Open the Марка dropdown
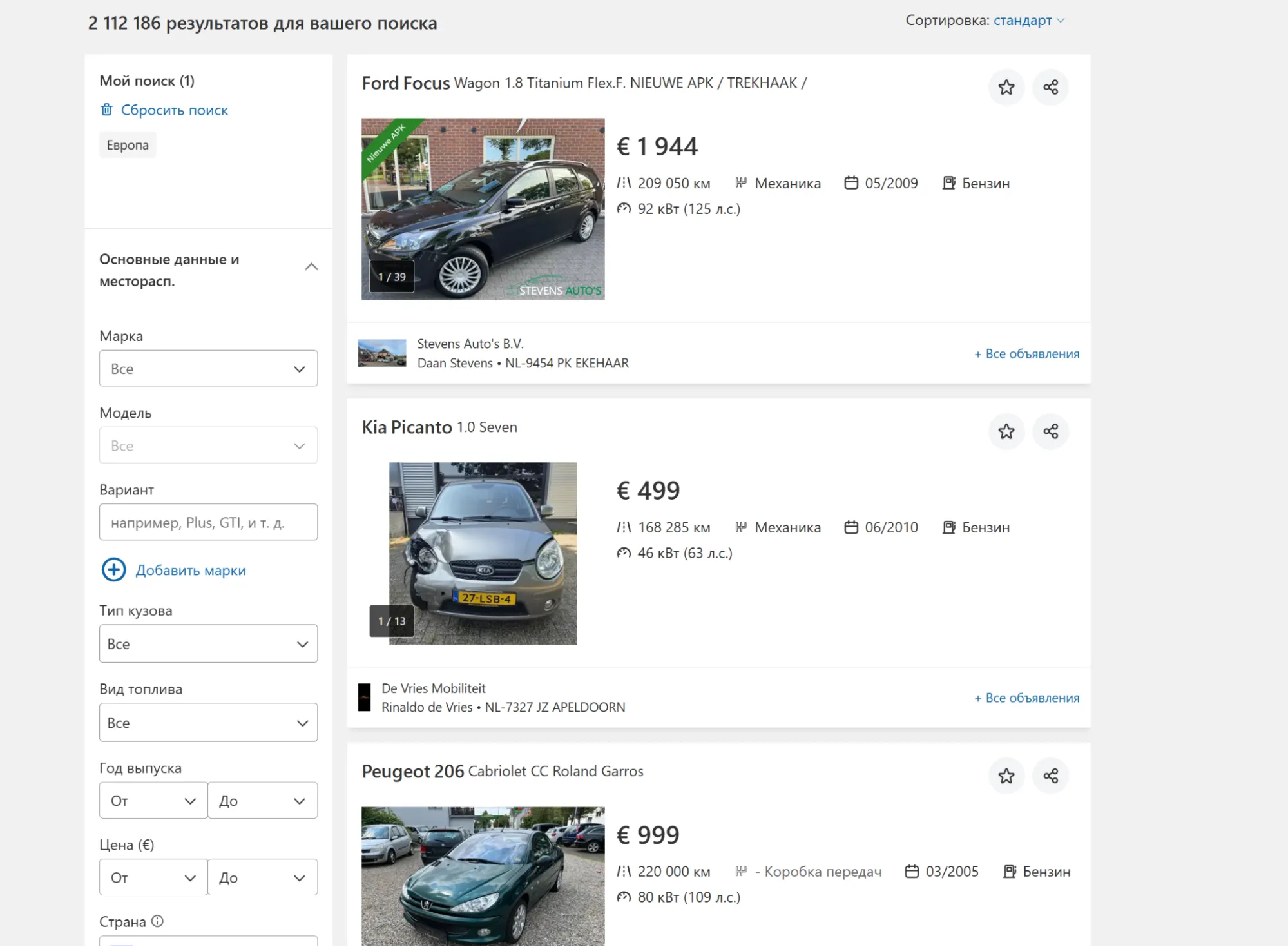1288x947 pixels. point(208,369)
